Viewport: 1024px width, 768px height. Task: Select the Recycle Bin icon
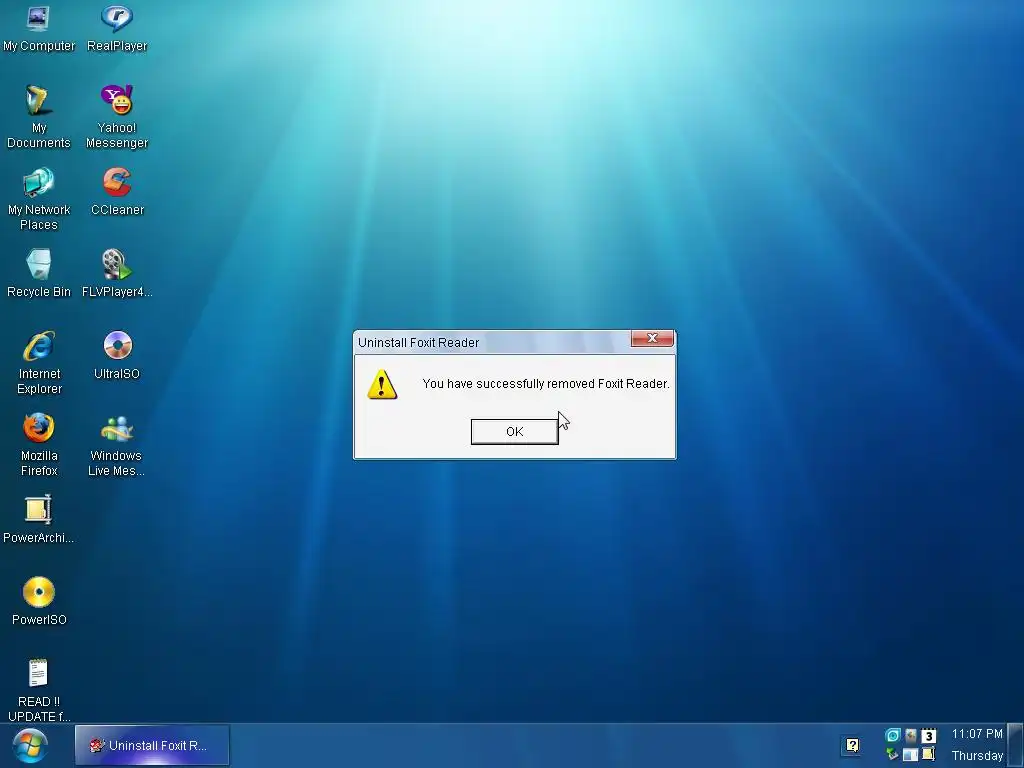pos(39,274)
